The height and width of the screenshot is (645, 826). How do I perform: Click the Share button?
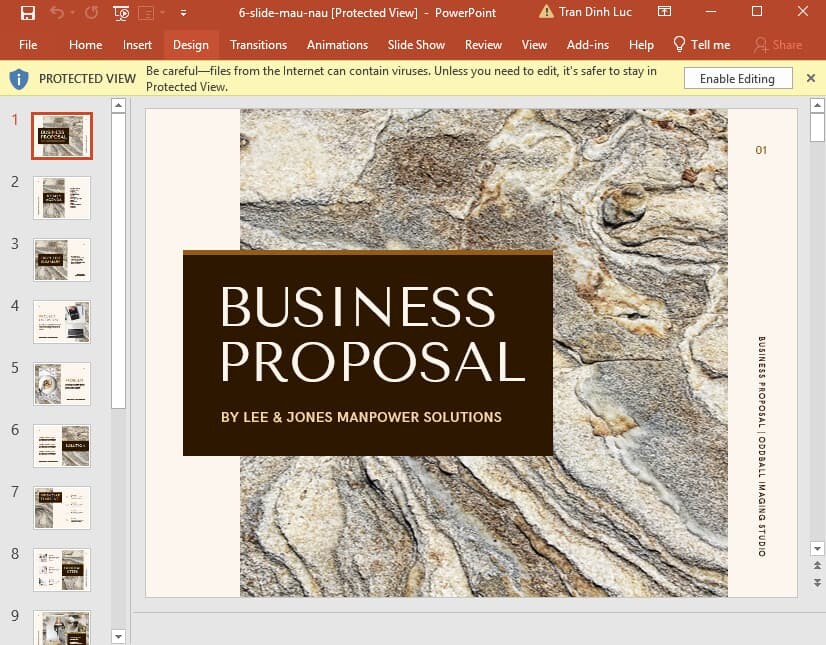click(x=778, y=45)
